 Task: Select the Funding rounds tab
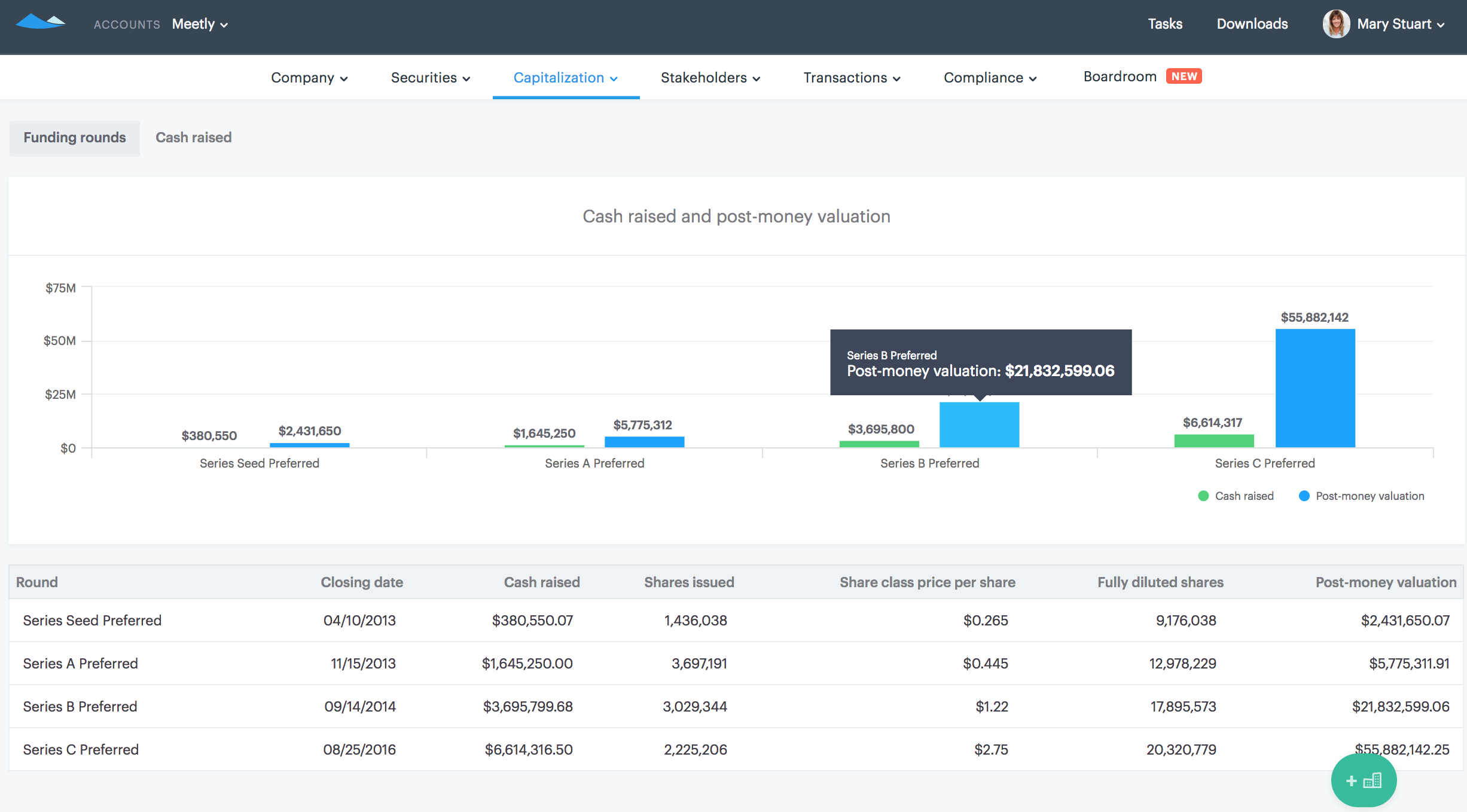point(75,138)
